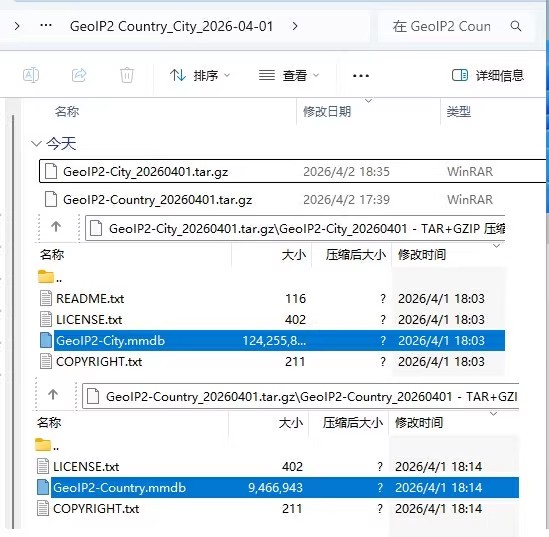The image size is (549, 537).
Task: Click the chevron above Country archive 修改时间
Action: (x=493, y=414)
